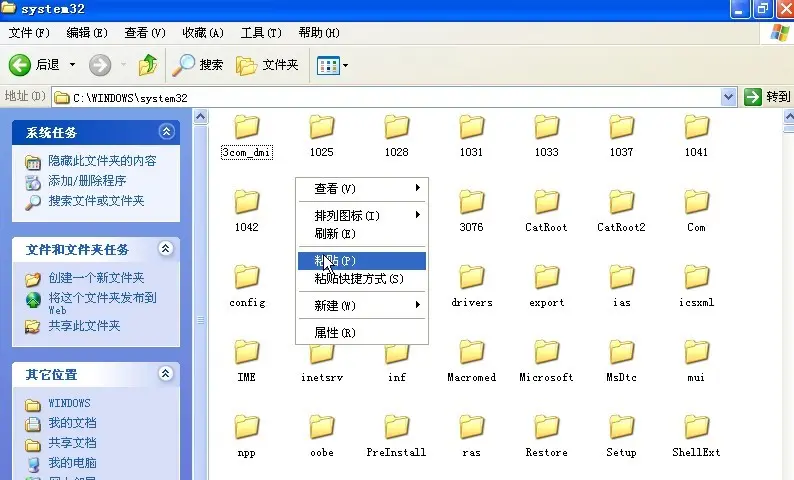Click 搜索文件或文件夹 link
This screenshot has height=480, width=794.
(x=96, y=201)
